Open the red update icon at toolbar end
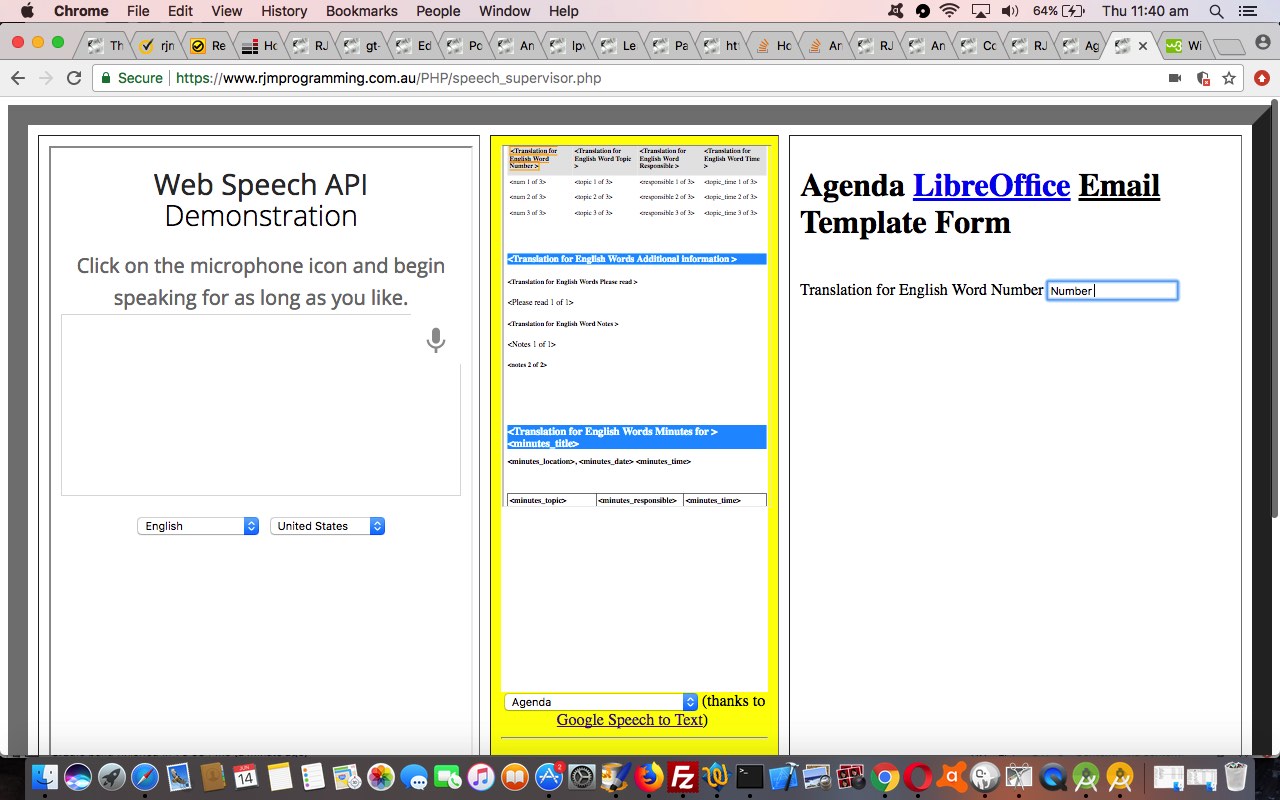 click(1261, 78)
